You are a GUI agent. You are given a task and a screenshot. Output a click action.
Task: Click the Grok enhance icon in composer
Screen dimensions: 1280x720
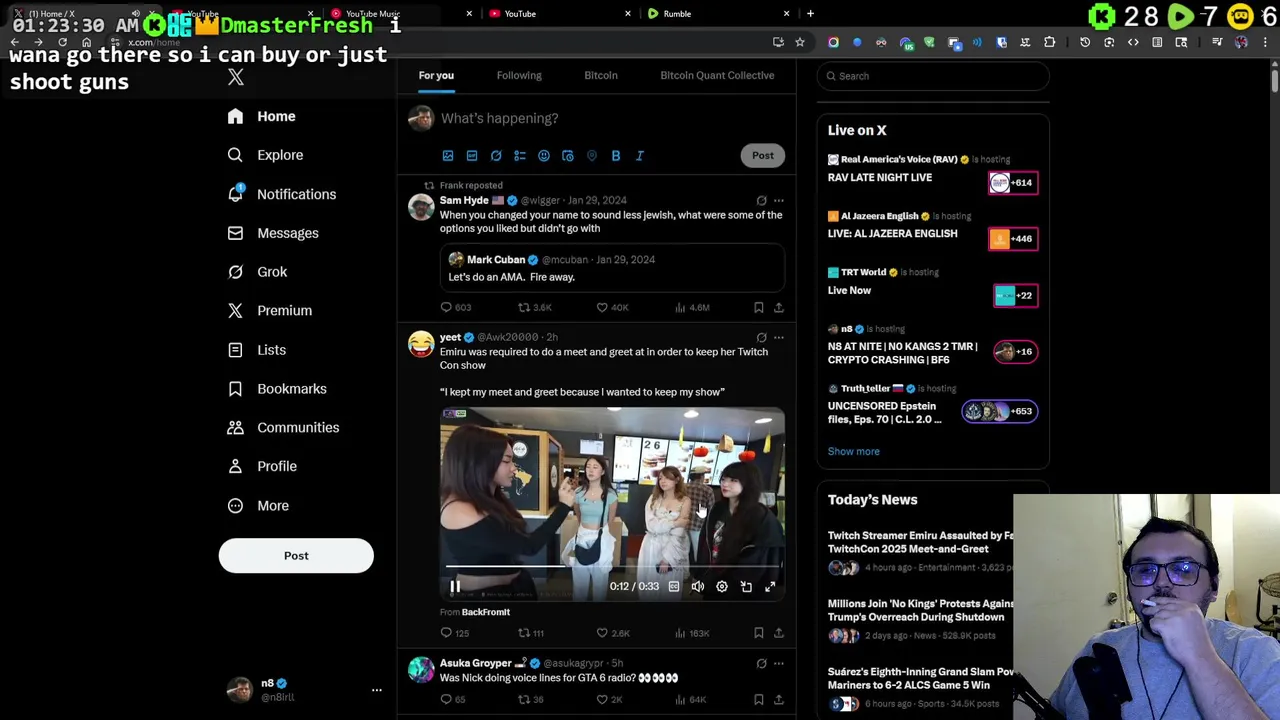(496, 156)
